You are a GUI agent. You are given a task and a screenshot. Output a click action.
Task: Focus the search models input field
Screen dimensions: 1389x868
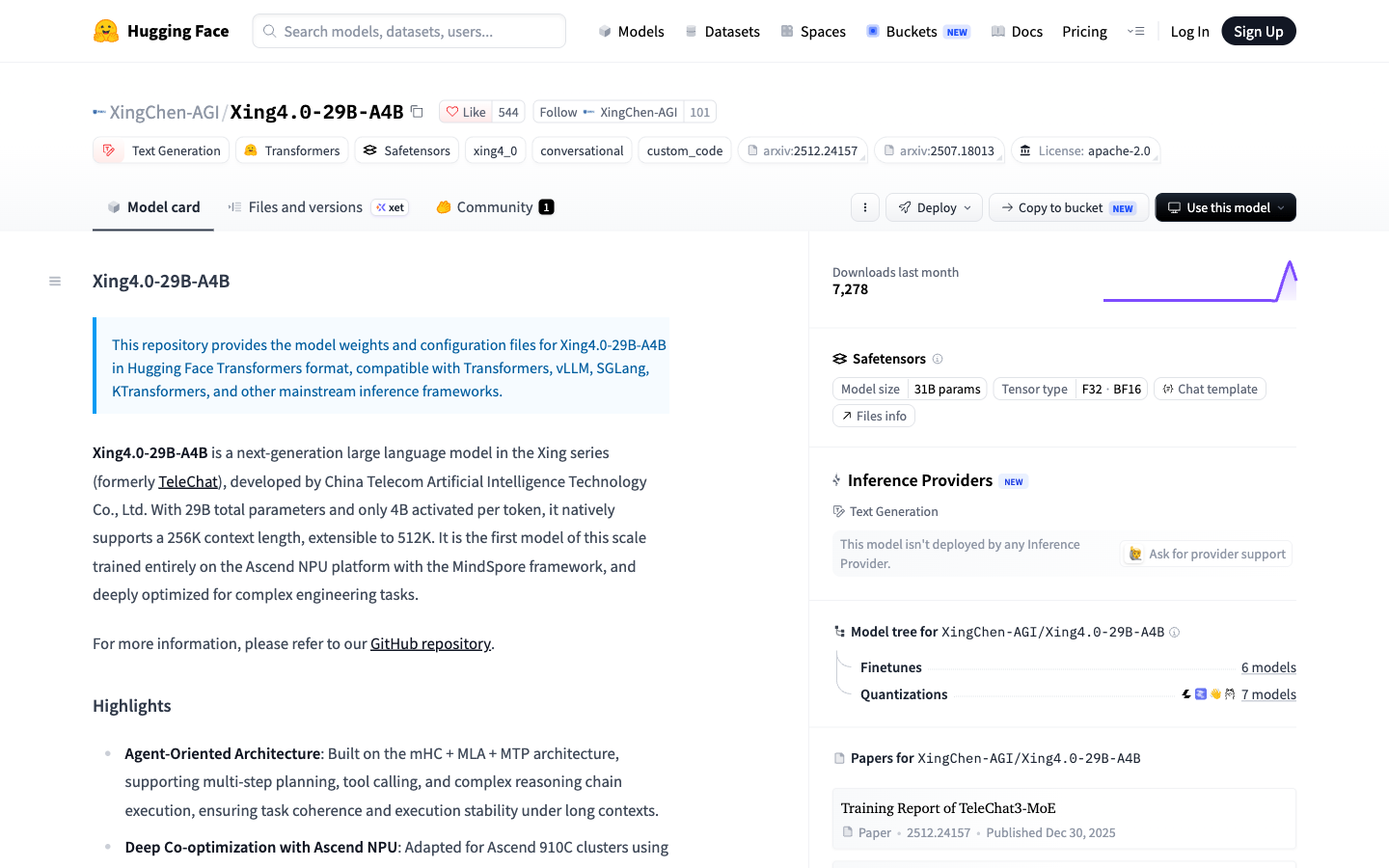[x=409, y=31]
